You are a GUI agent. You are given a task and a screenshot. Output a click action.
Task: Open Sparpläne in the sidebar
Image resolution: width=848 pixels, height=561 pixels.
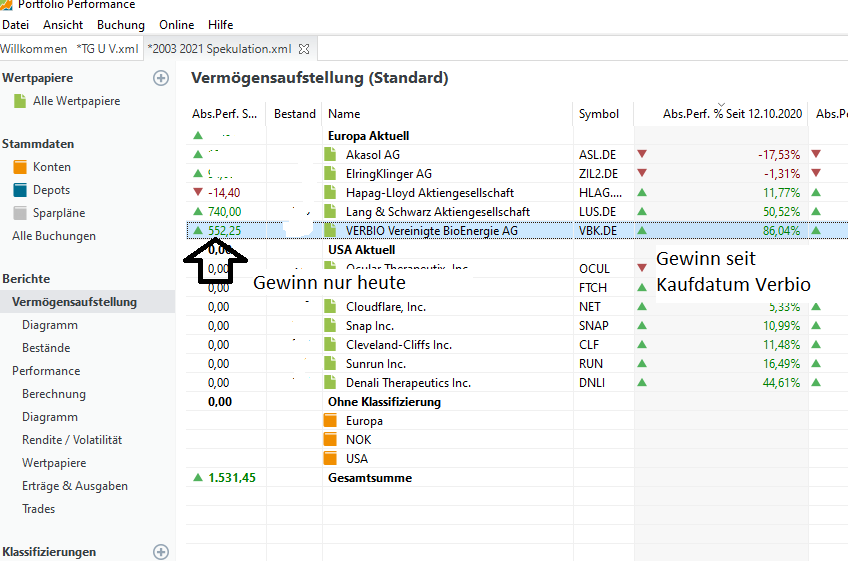59,213
